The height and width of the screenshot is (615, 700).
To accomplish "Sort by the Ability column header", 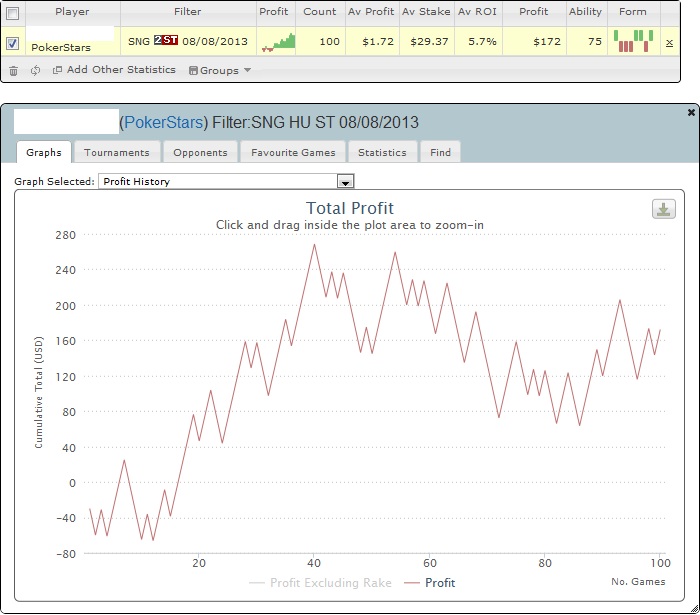I will [586, 12].
